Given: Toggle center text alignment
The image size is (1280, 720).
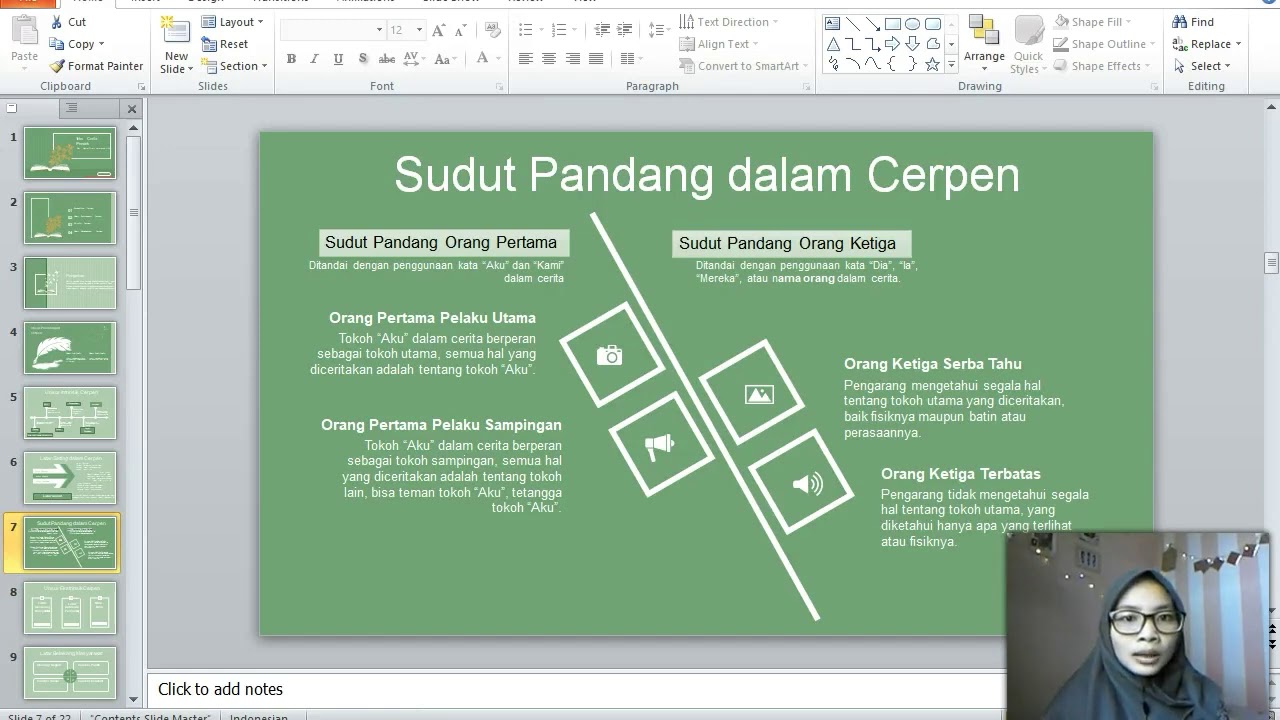Looking at the screenshot, I should pyautogui.click(x=549, y=59).
